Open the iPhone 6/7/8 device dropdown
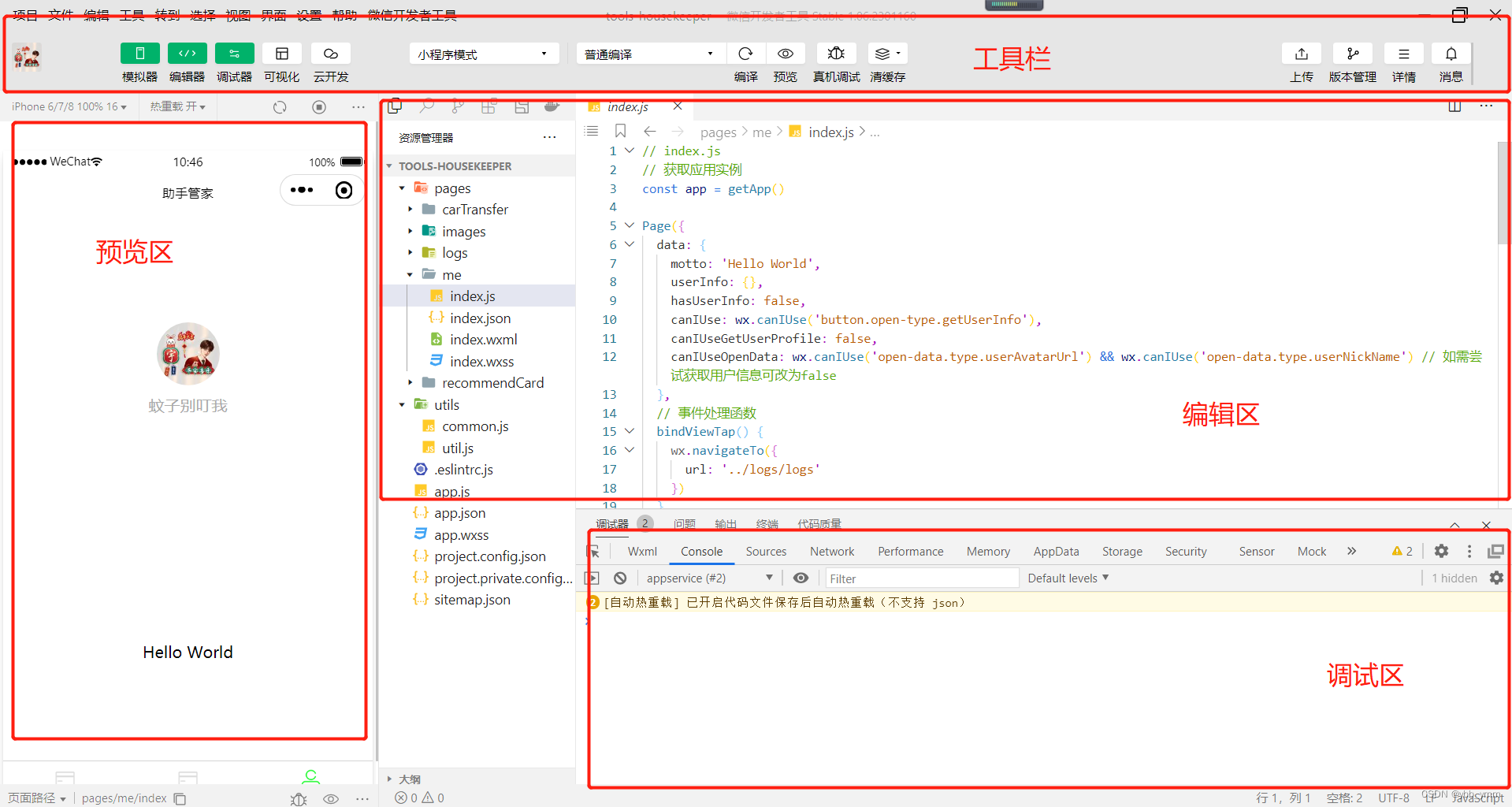Screen dimensions: 1512x807 click(69, 106)
